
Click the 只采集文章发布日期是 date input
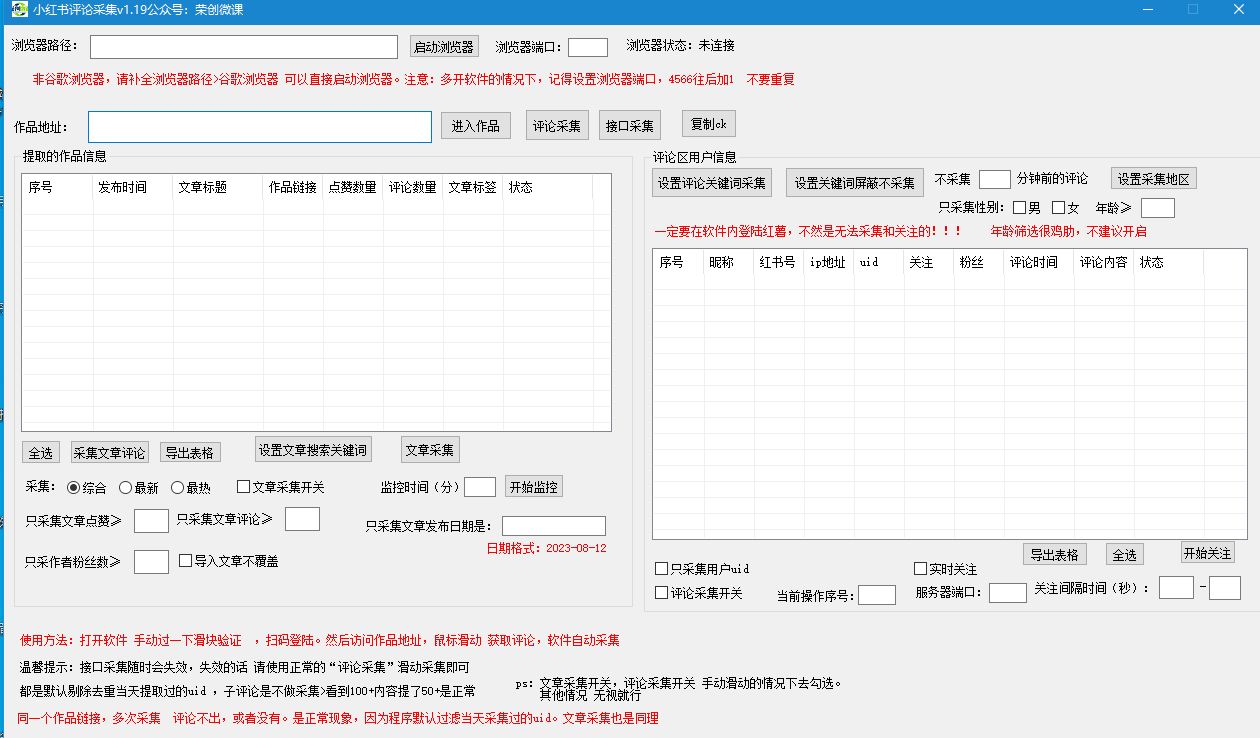tap(554, 526)
